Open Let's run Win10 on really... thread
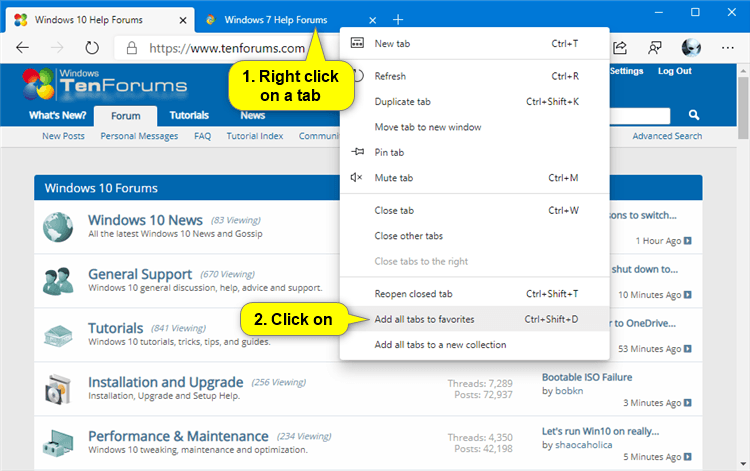 600,431
